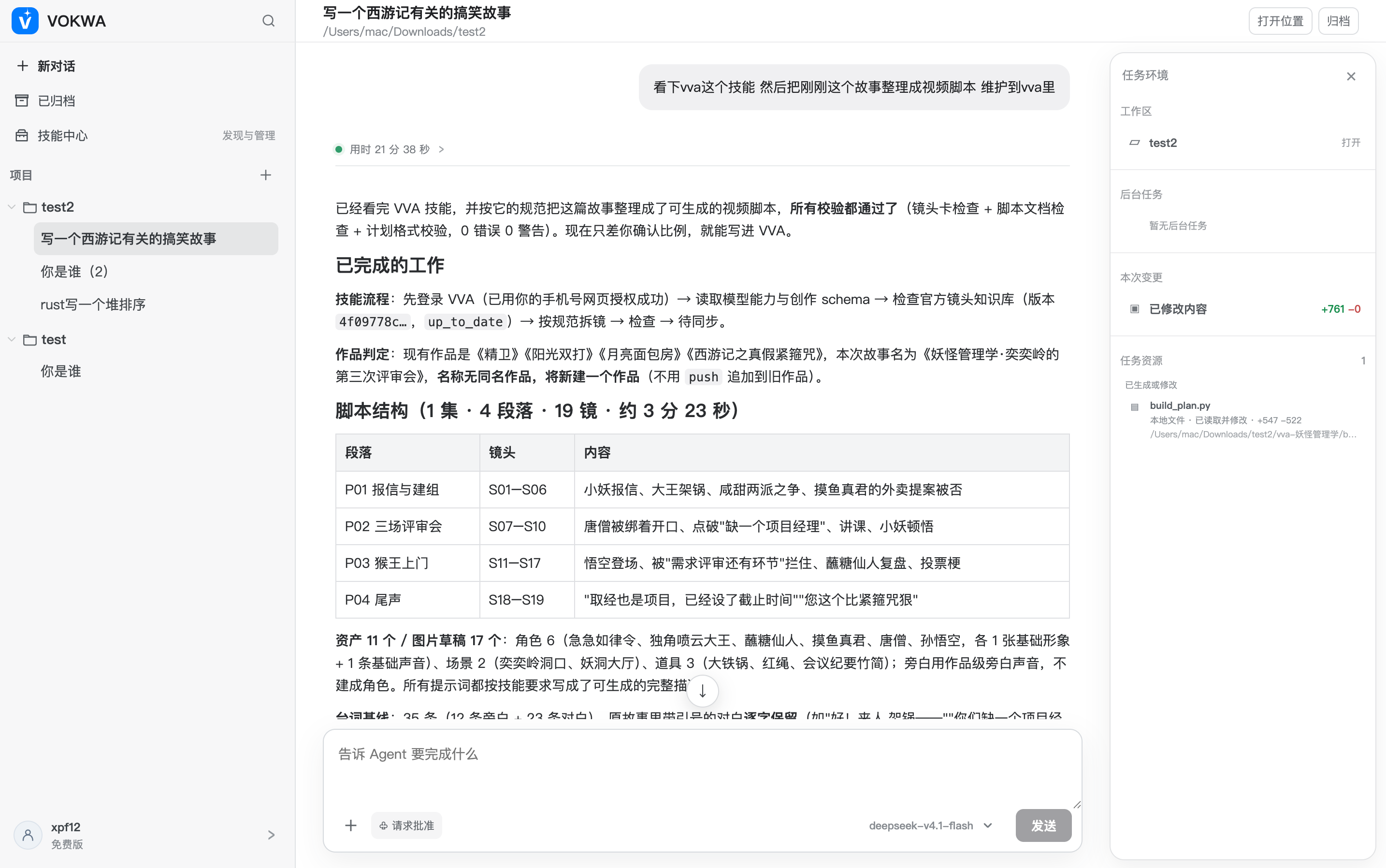
Task: Click 发送 send button
Action: coord(1043,825)
